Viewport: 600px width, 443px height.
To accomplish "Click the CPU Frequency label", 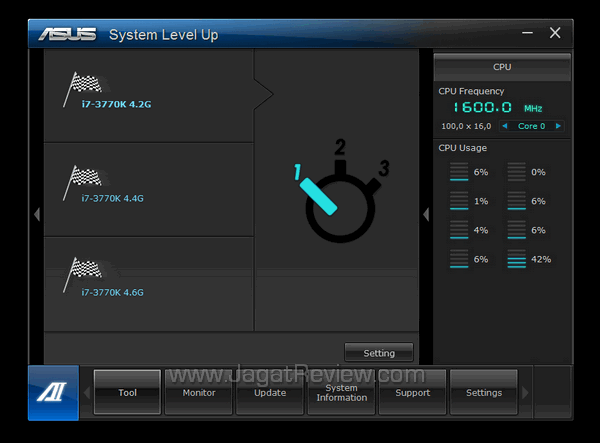I will 471,91.
